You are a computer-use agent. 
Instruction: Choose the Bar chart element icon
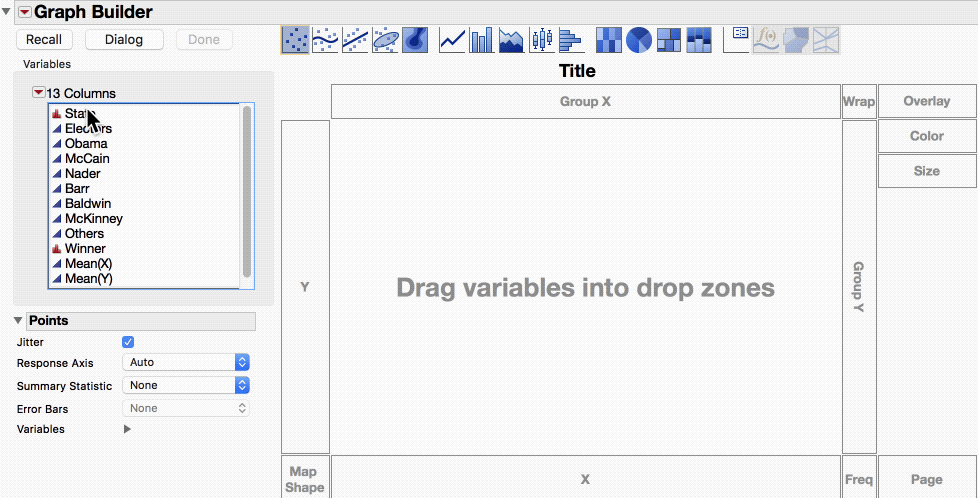(x=482, y=40)
